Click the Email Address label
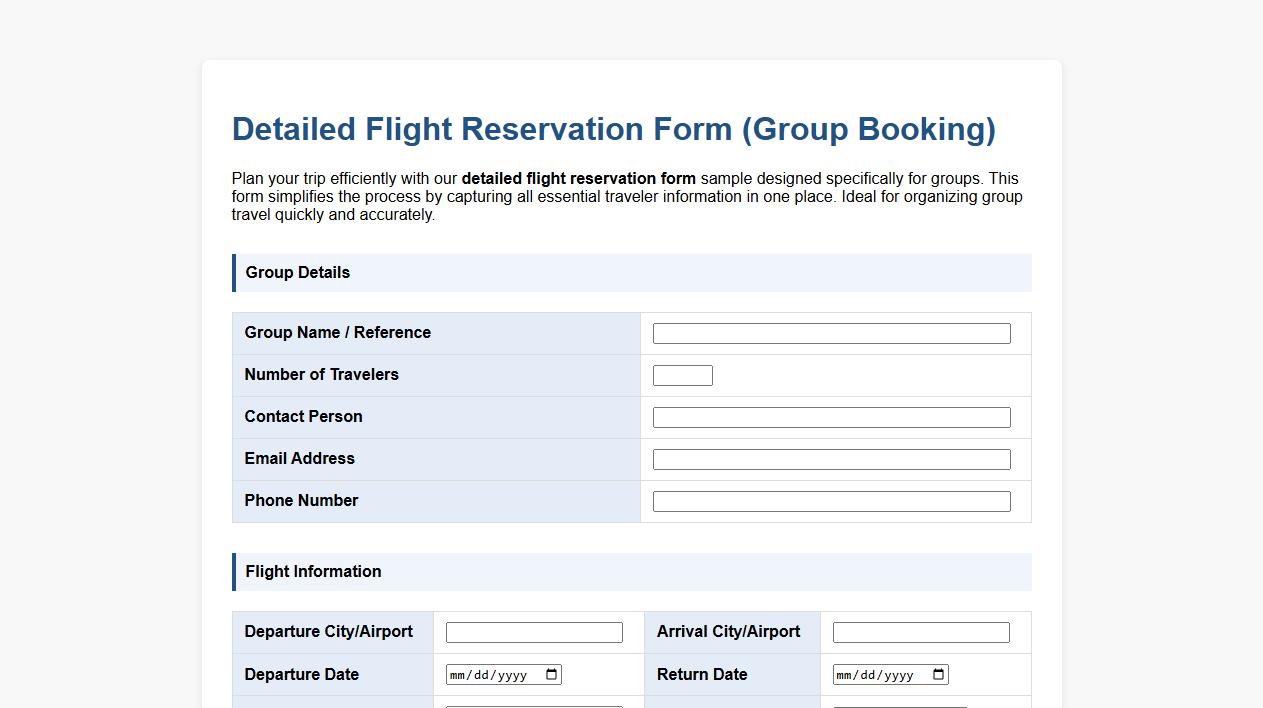1263x708 pixels. tap(299, 458)
